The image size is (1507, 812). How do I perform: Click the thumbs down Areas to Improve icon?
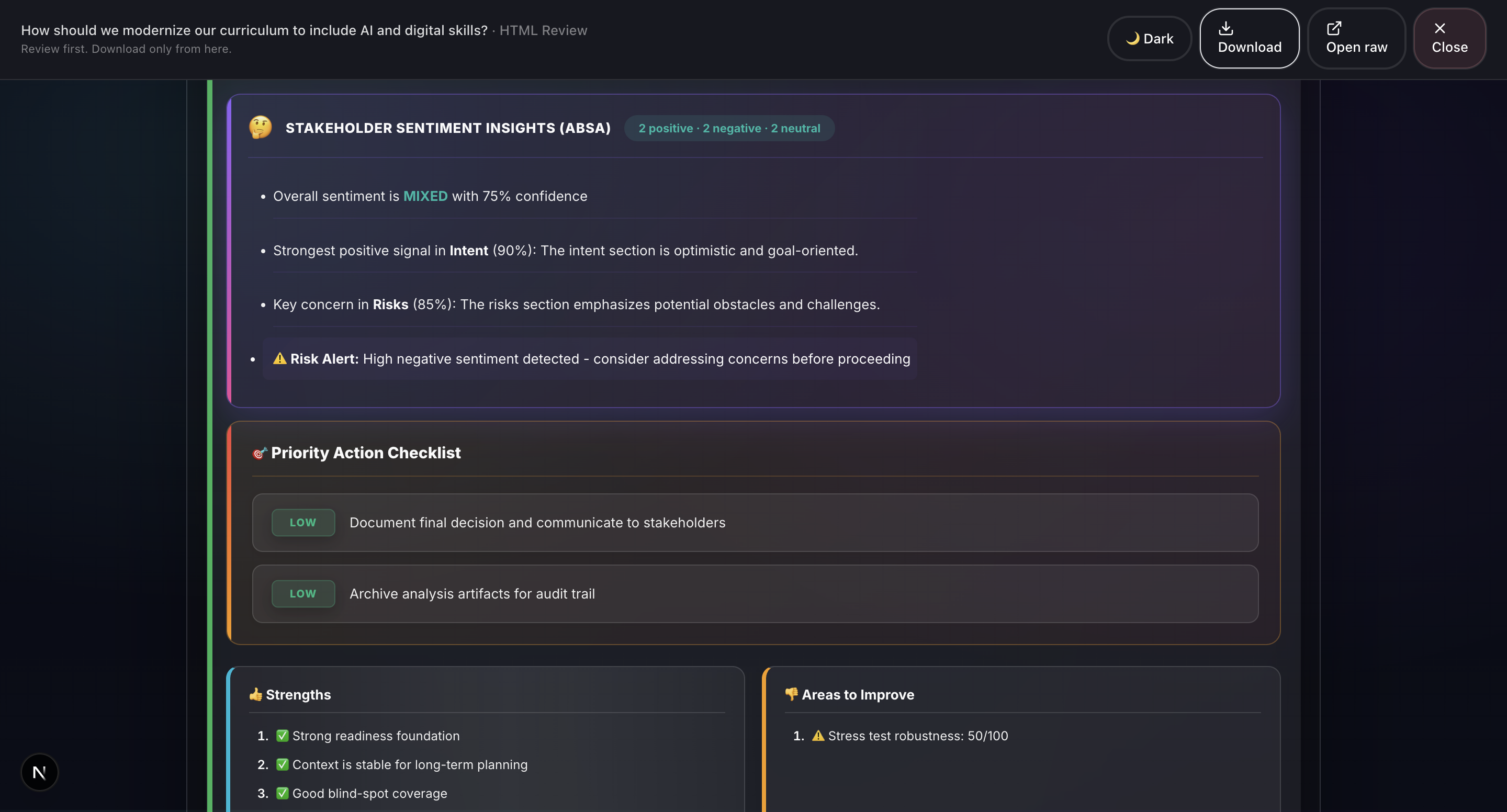[x=791, y=694]
